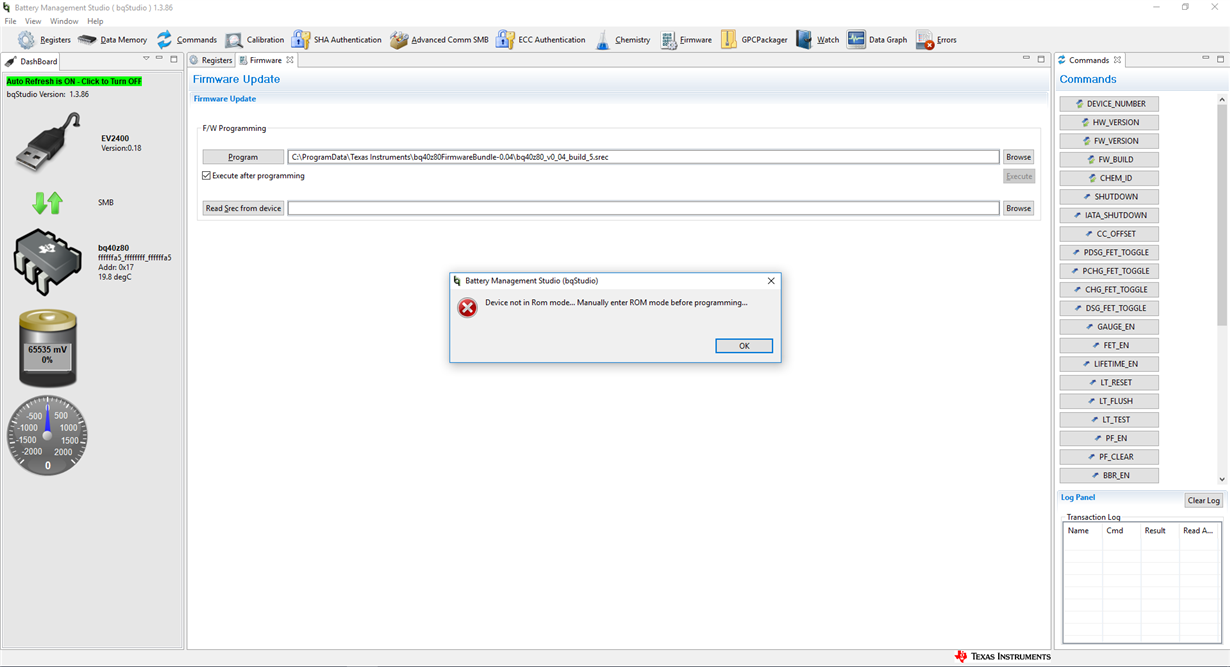
Task: Send GAUGE_EN command
Action: (x=1109, y=327)
